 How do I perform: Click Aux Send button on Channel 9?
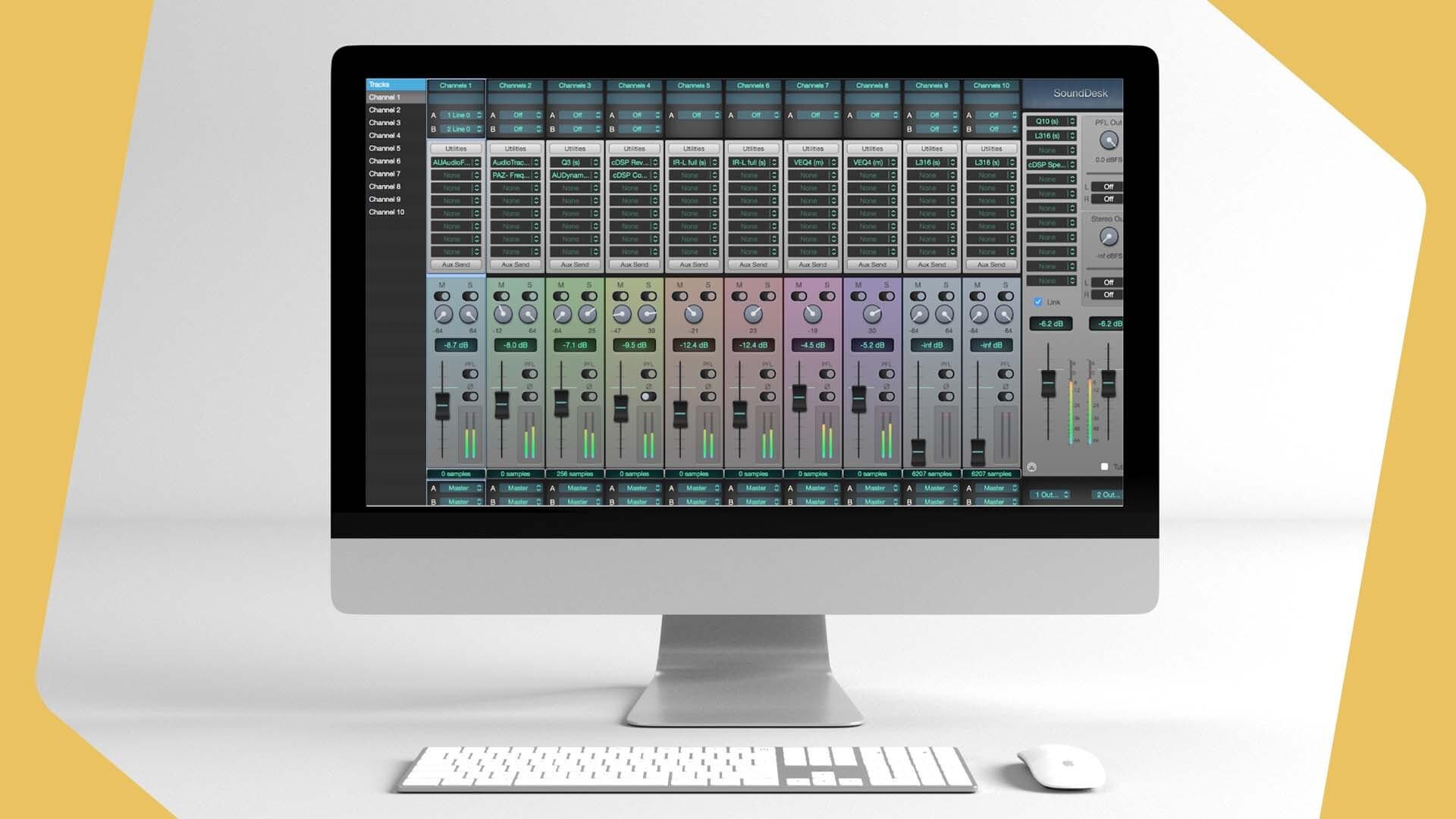[931, 265]
